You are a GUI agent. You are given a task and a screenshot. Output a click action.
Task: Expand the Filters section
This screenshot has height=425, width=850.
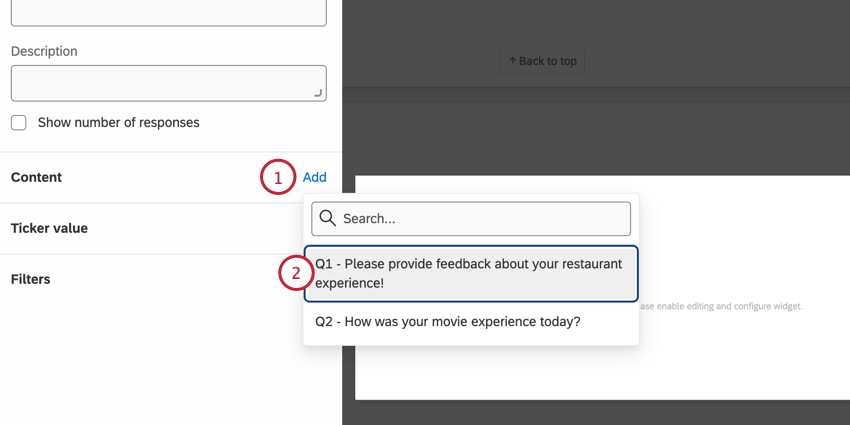[x=30, y=279]
